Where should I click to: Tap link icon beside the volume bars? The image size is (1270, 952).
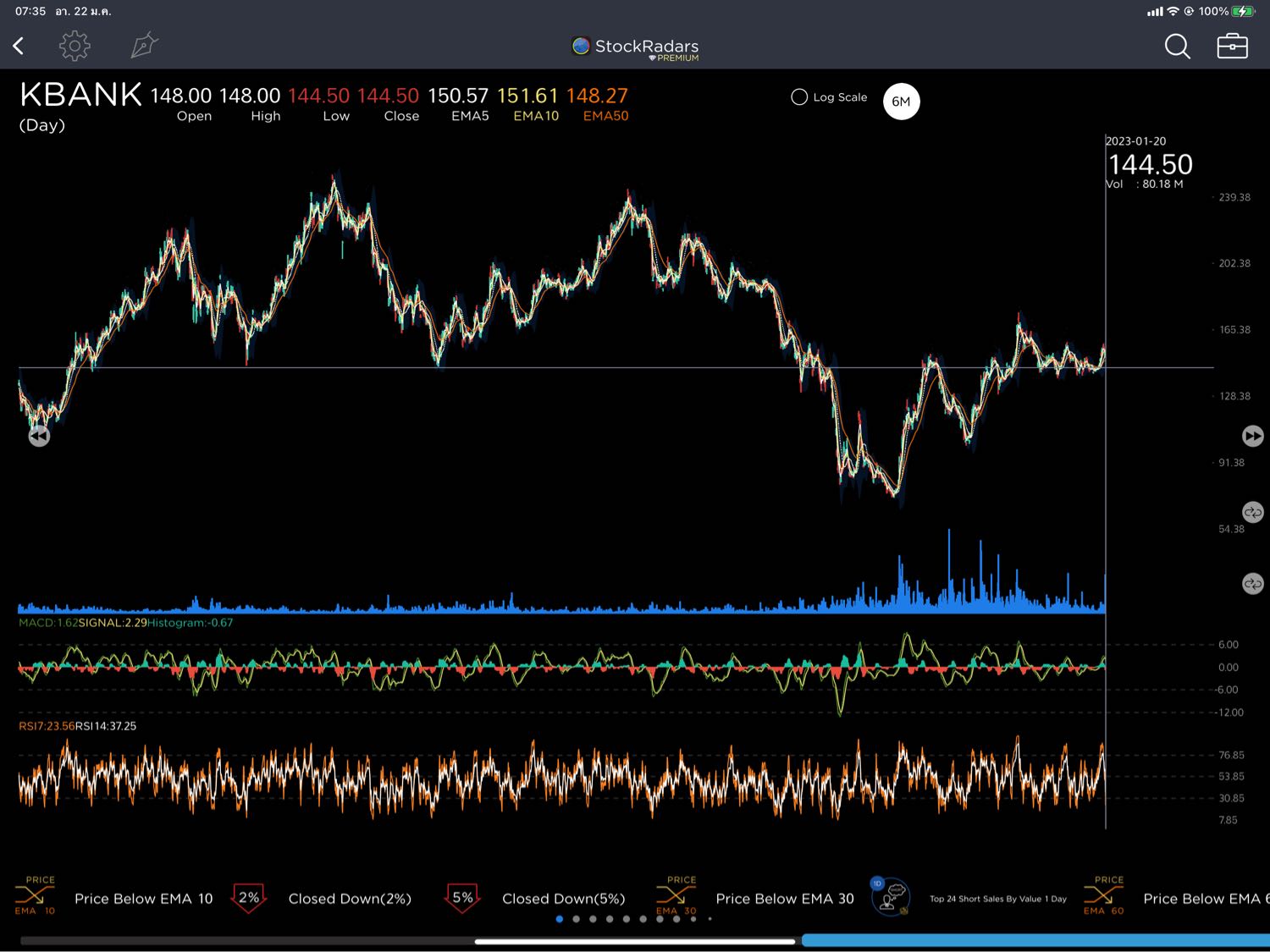[1253, 583]
